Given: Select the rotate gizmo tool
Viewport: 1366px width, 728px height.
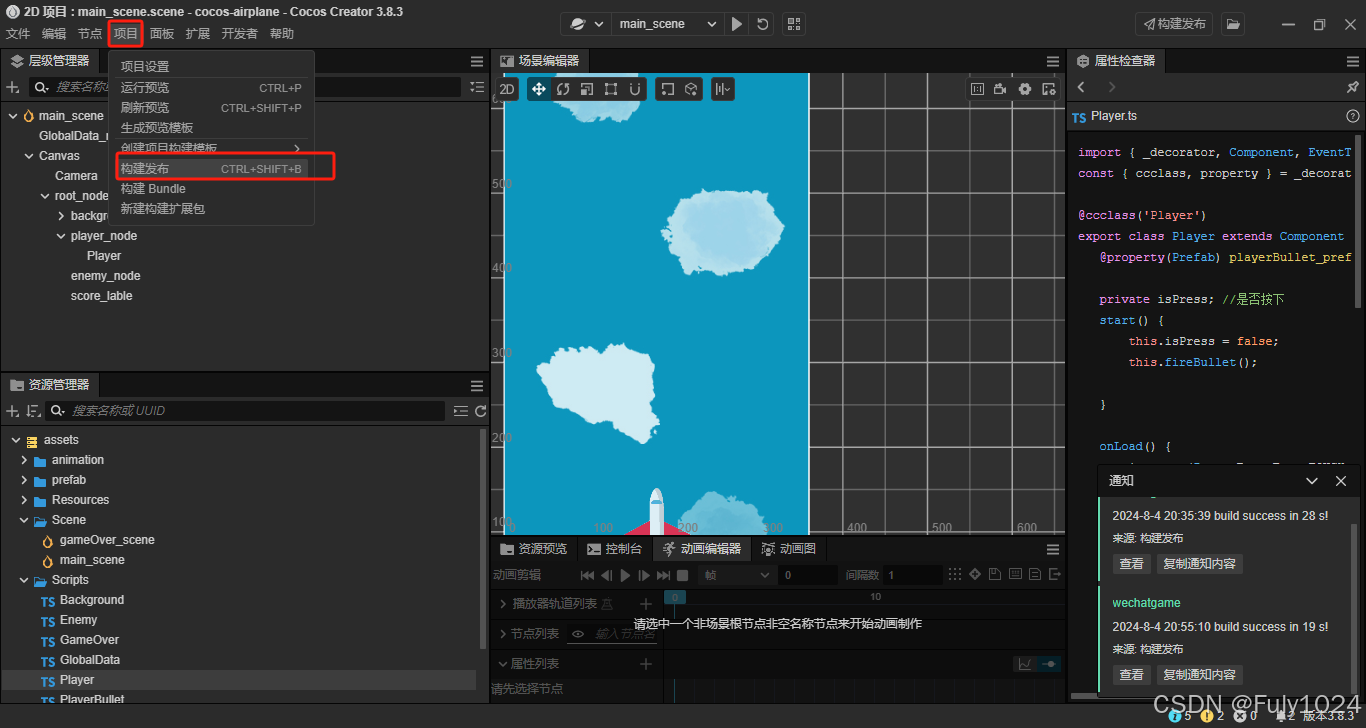Looking at the screenshot, I should click(x=563, y=89).
